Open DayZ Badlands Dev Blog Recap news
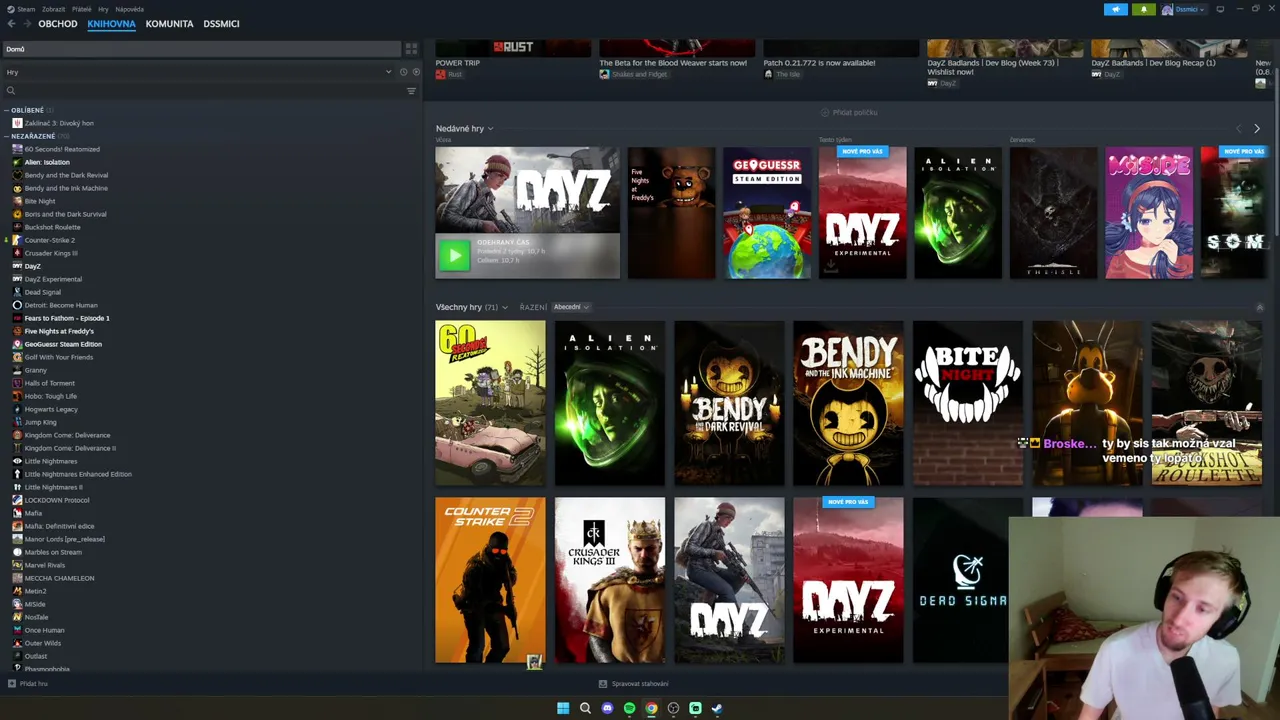 [1169, 59]
